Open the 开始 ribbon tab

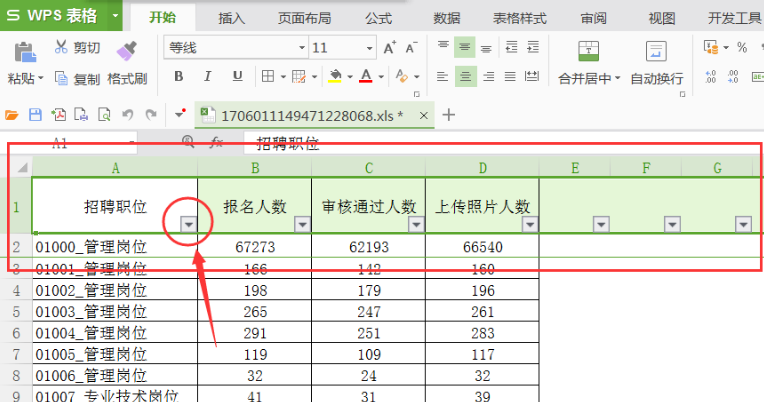[163, 18]
